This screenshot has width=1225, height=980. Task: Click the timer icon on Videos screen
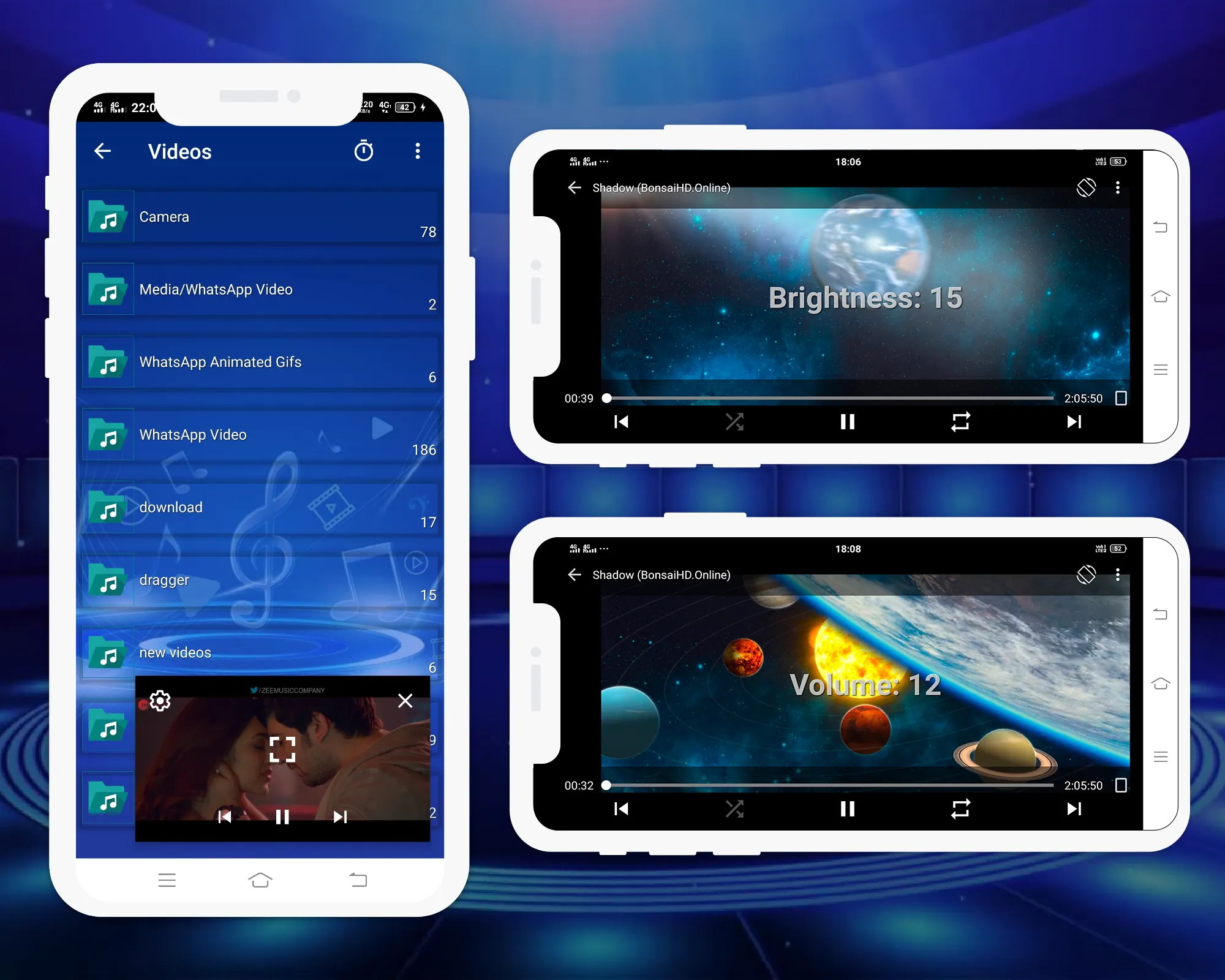click(363, 152)
